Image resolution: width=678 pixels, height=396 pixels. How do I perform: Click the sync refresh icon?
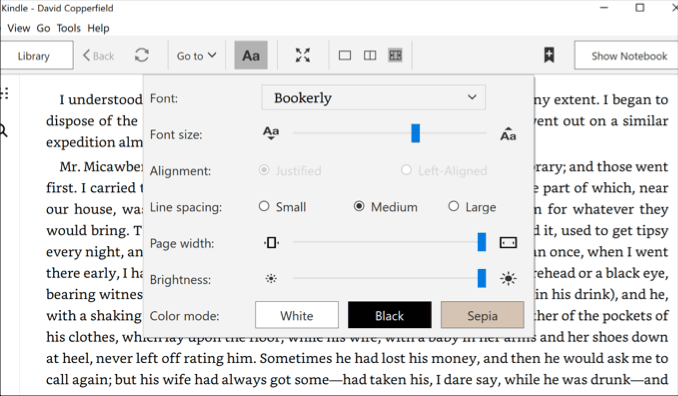141,55
